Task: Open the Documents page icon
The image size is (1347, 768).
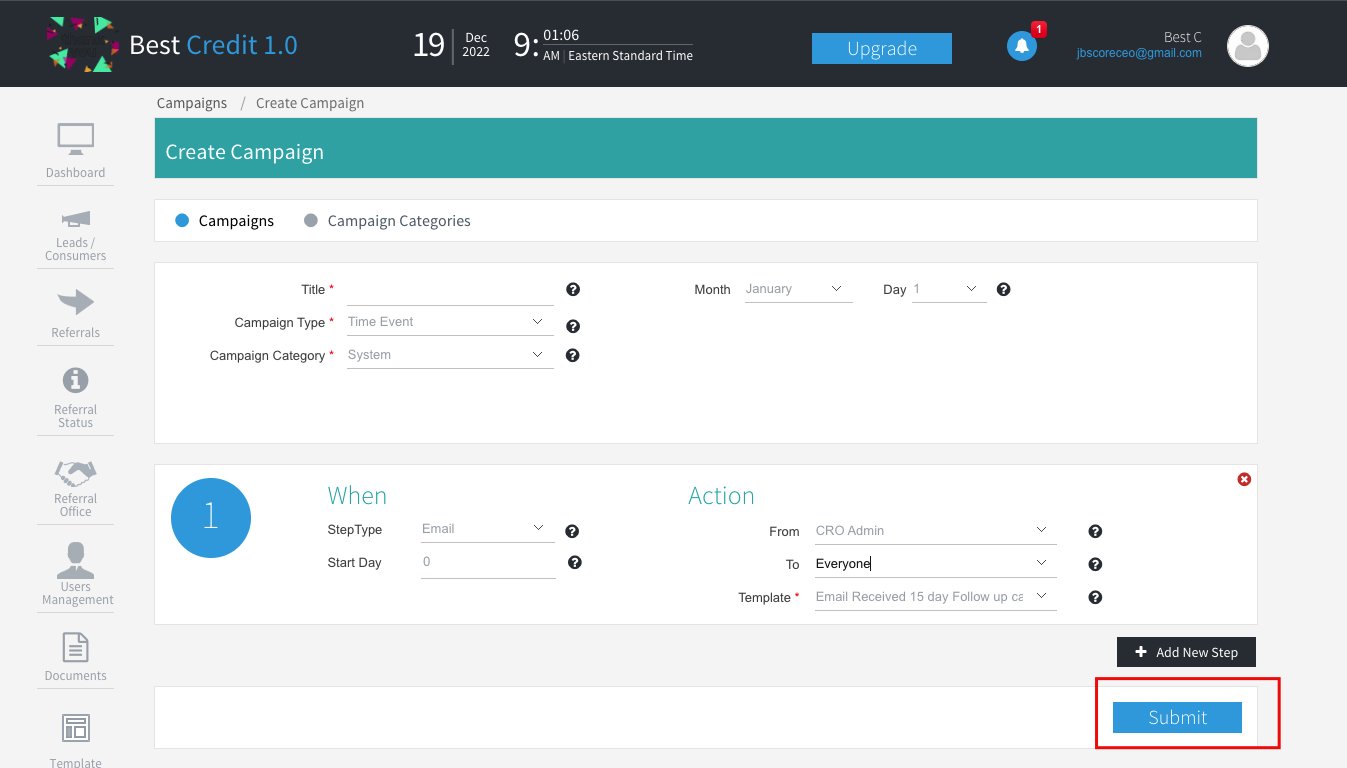Action: [75, 647]
